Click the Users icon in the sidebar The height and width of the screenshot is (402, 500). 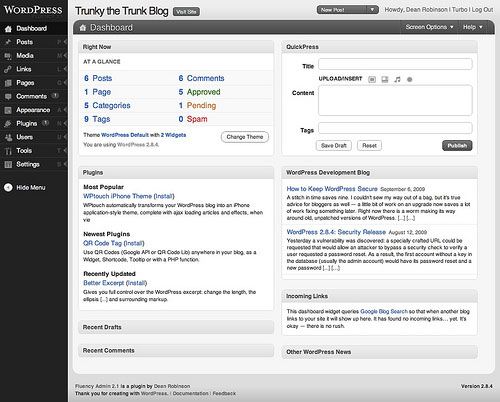[8, 137]
